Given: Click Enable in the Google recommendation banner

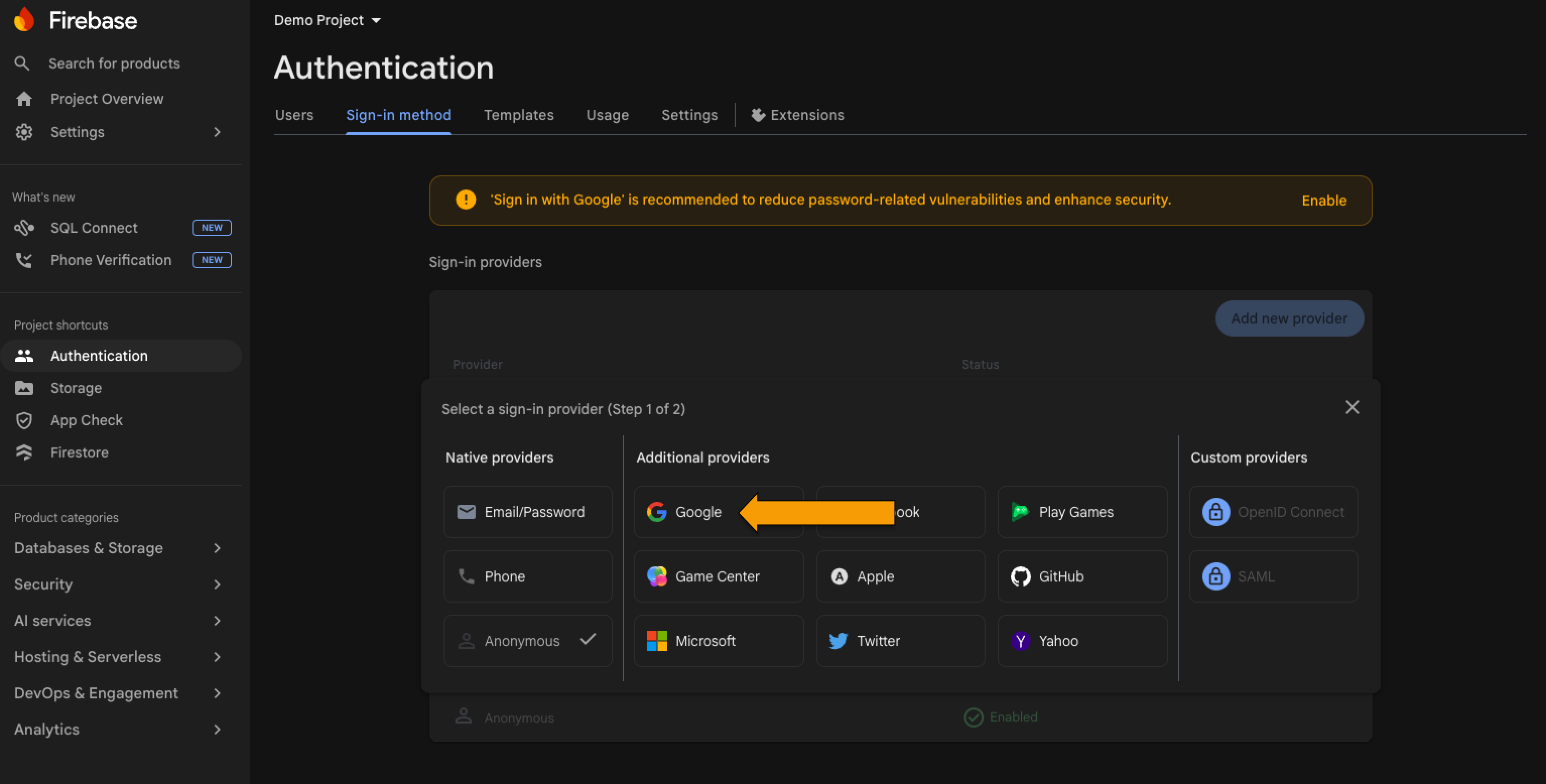Looking at the screenshot, I should tap(1324, 201).
